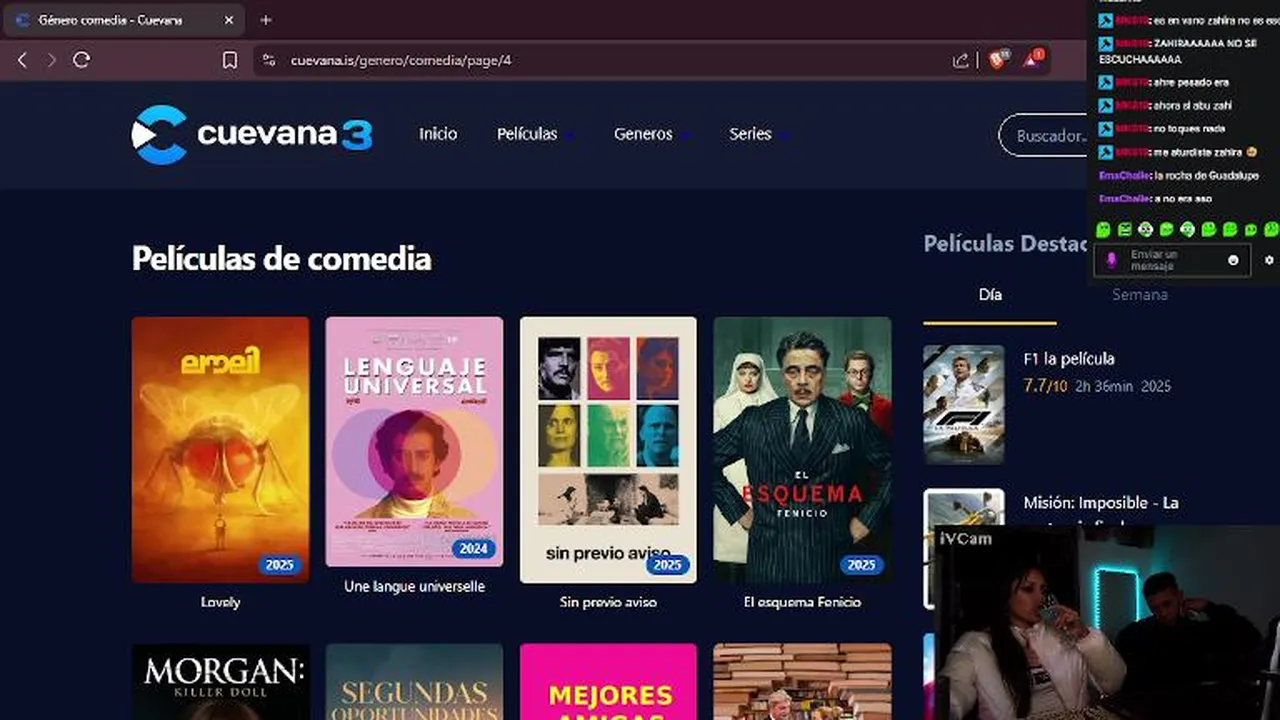
Task: Click the Lovely title link
Action: (x=220, y=602)
